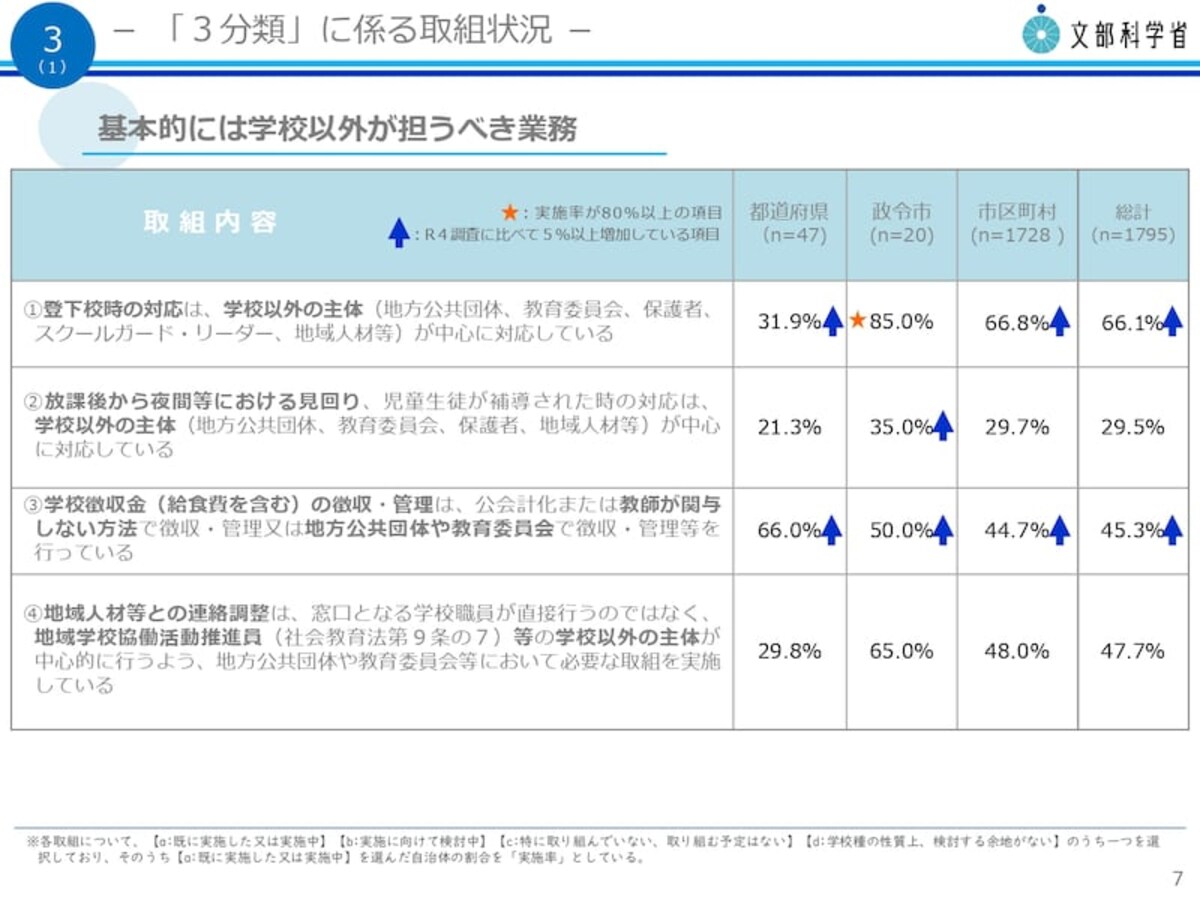Click the blue arrow next to 35.0%
Screen dimensions: 1200x900
pyautogui.click(x=942, y=427)
